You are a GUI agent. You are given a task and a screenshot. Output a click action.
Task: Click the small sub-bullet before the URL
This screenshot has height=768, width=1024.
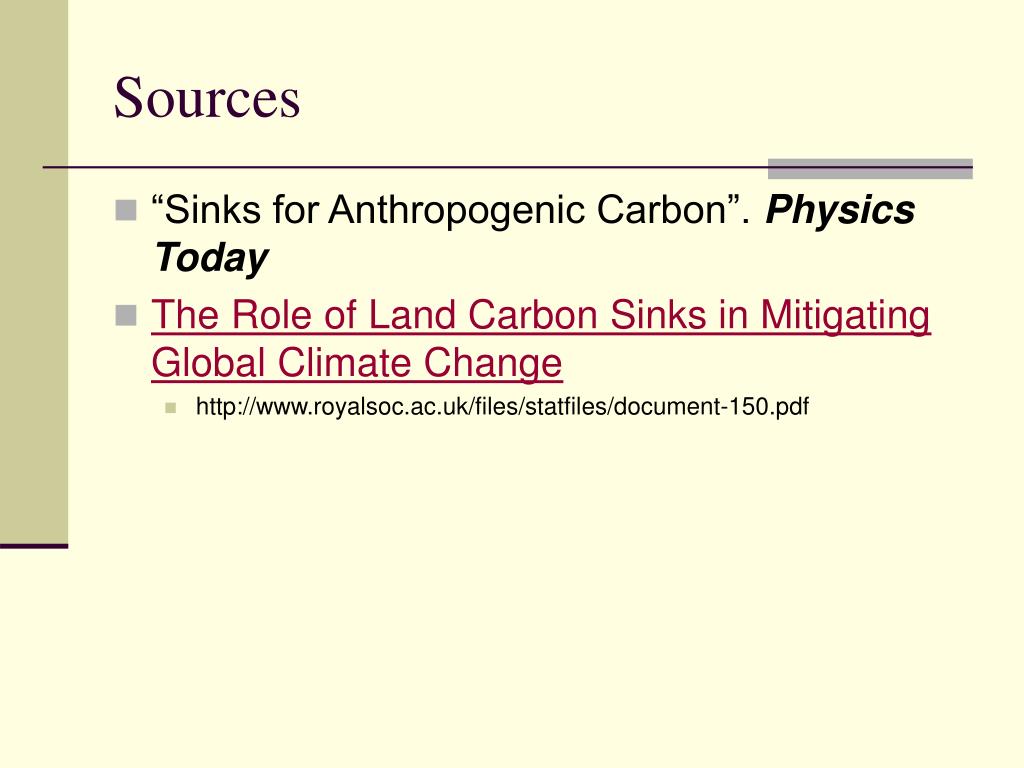tap(171, 408)
